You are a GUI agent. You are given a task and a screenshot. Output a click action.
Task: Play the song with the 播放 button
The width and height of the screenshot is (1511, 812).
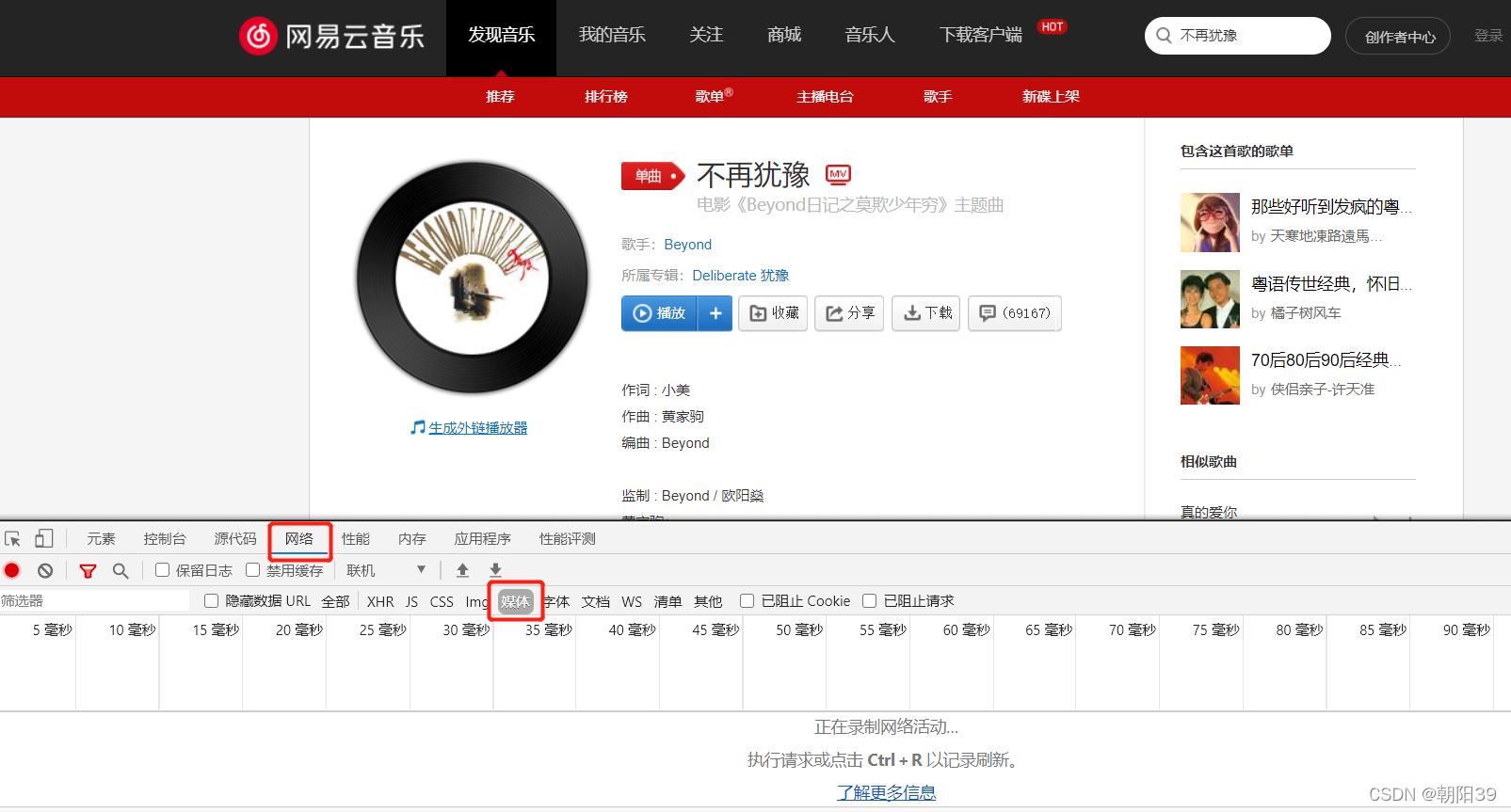(x=659, y=313)
